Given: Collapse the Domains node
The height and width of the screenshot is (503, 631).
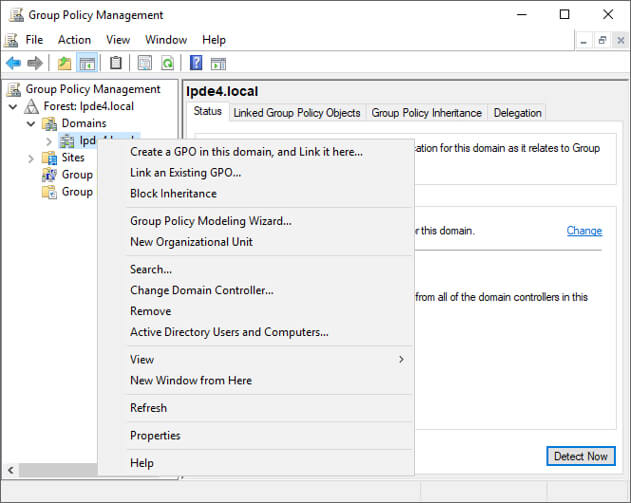Looking at the screenshot, I should [x=31, y=124].
